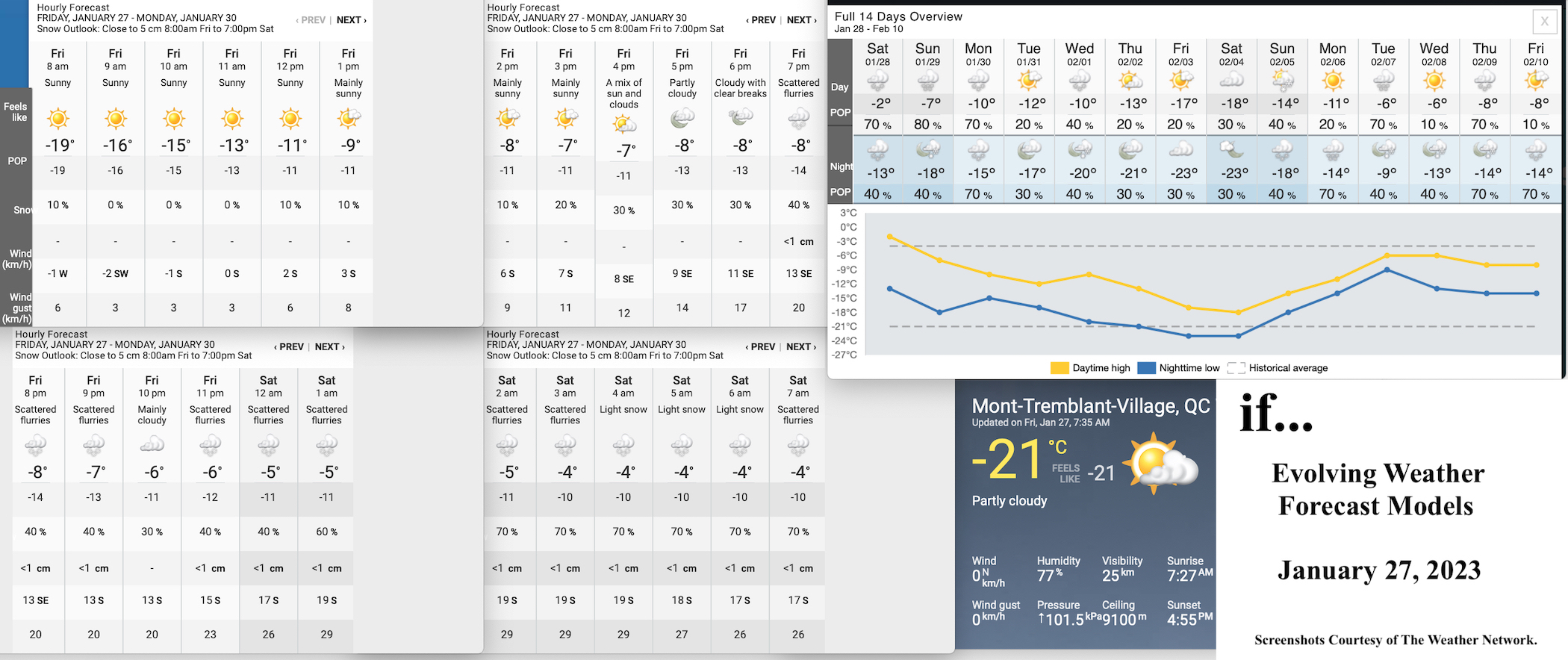Image resolution: width=1568 pixels, height=660 pixels.
Task: Click the Fri 5 pm partly cloudy icon
Action: pos(682,117)
